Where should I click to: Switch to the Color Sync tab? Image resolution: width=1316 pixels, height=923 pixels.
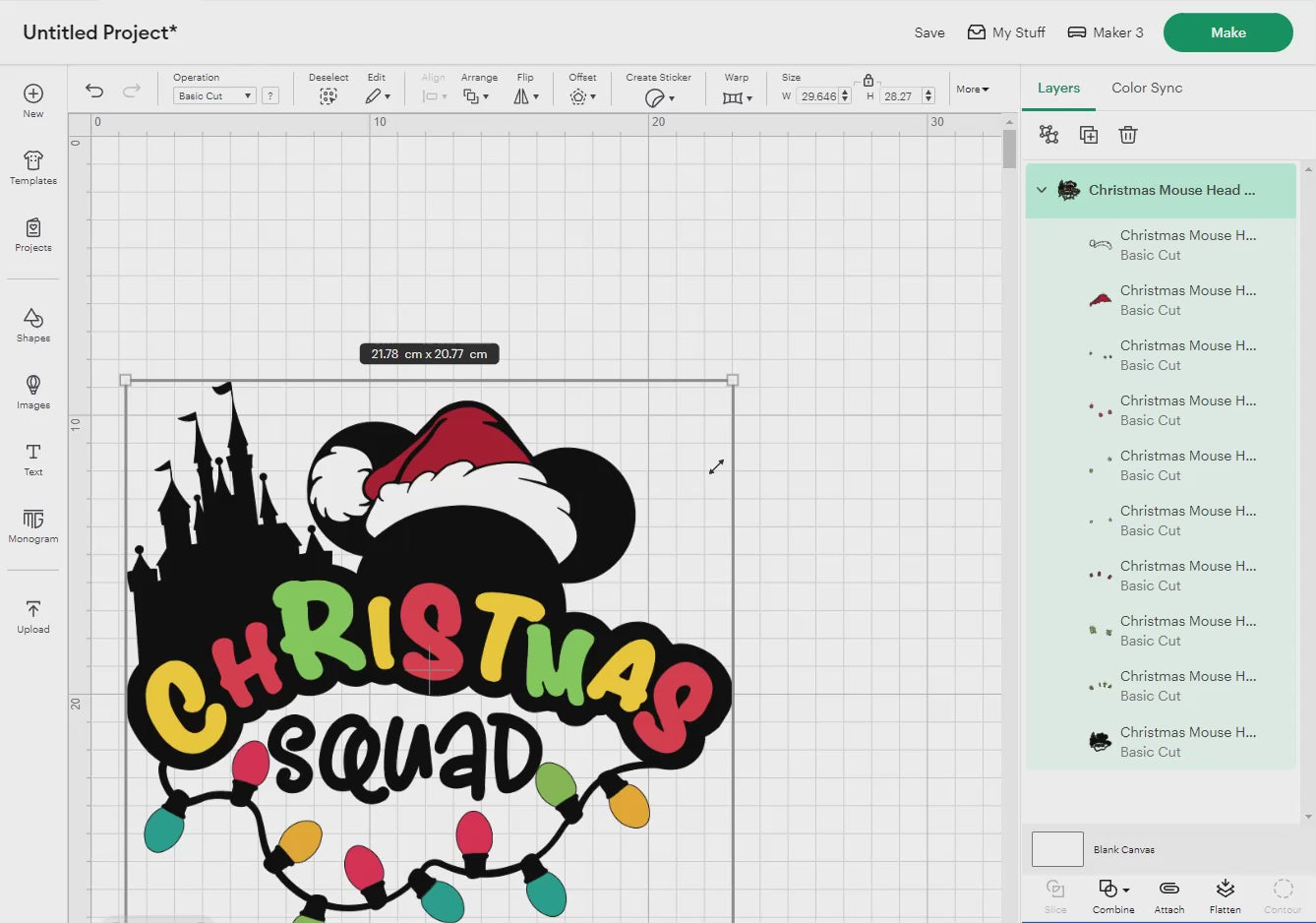click(x=1147, y=88)
